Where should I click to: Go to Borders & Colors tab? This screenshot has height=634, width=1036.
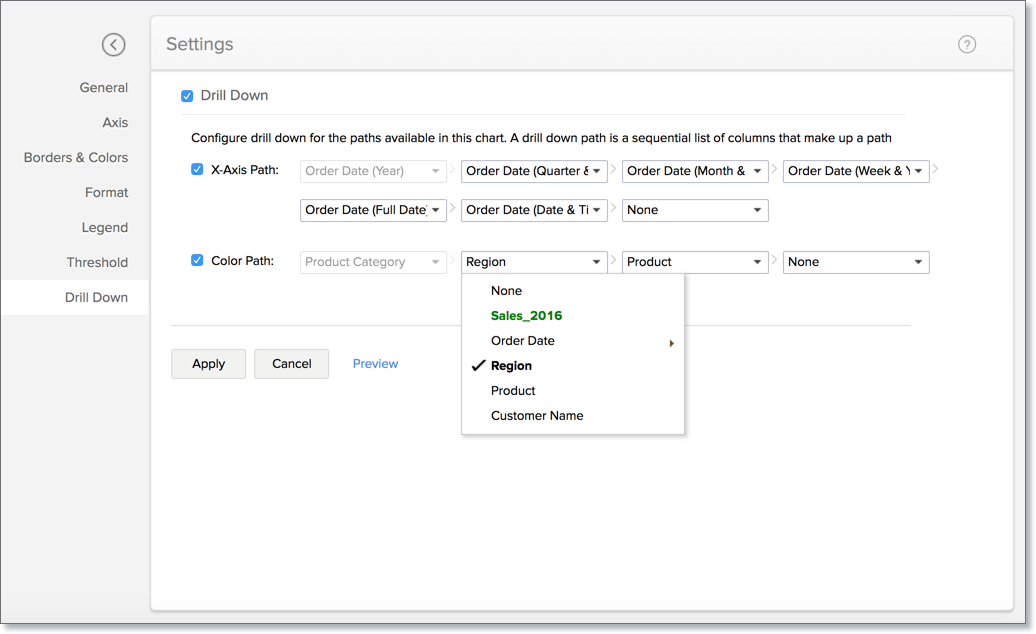pos(76,158)
